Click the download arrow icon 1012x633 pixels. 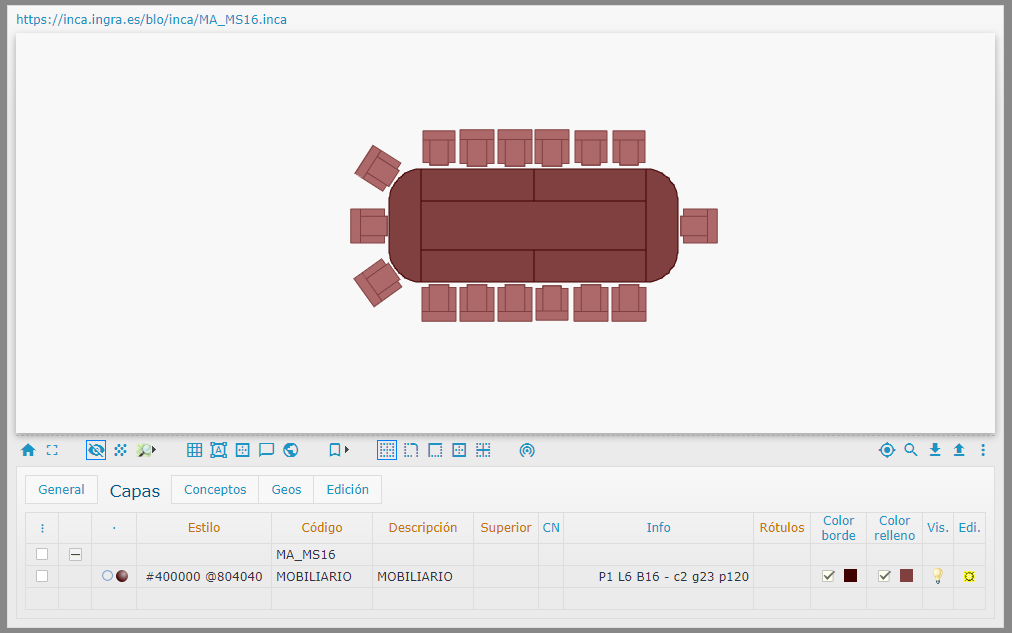click(935, 450)
